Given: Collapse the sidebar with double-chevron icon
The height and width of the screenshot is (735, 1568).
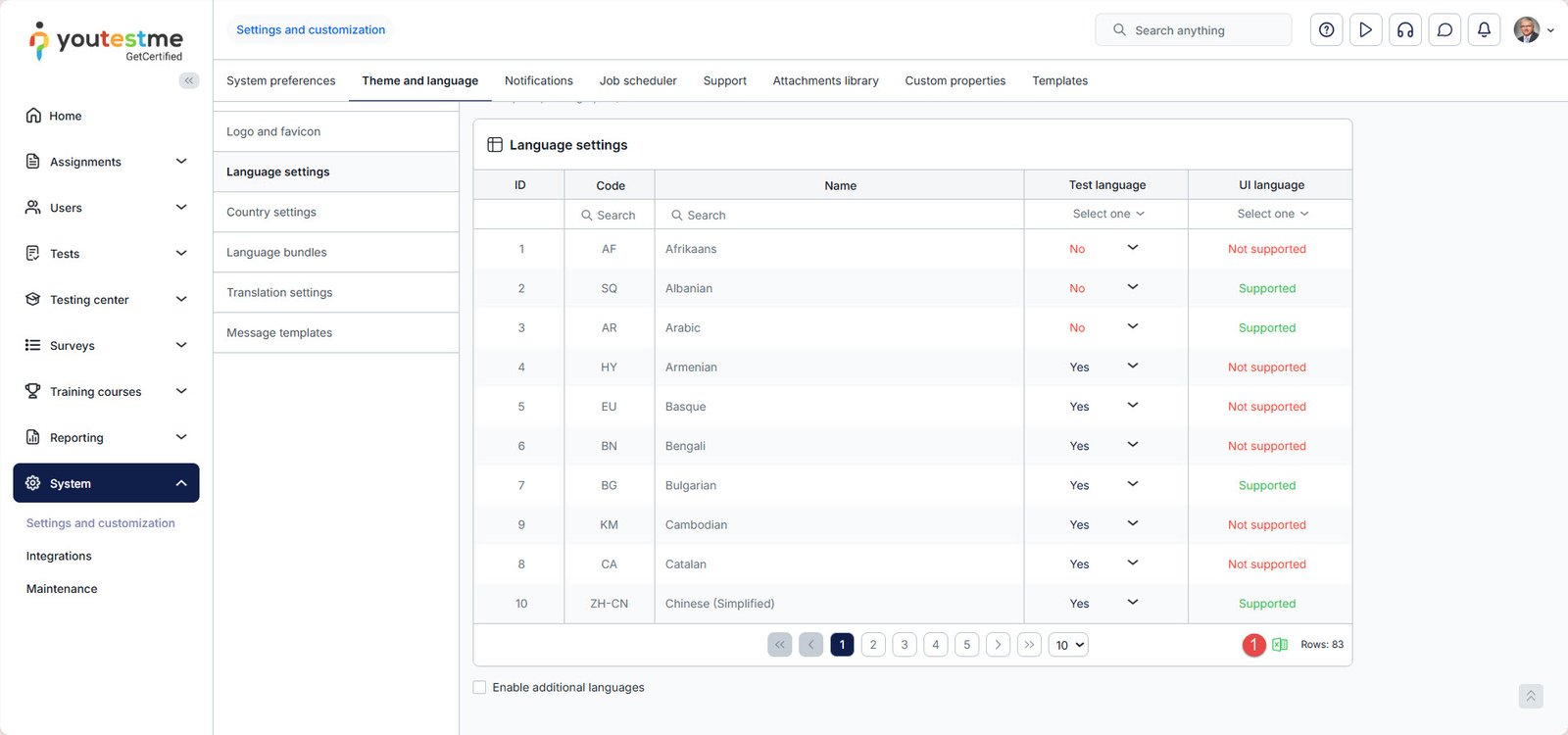Looking at the screenshot, I should pos(189,80).
